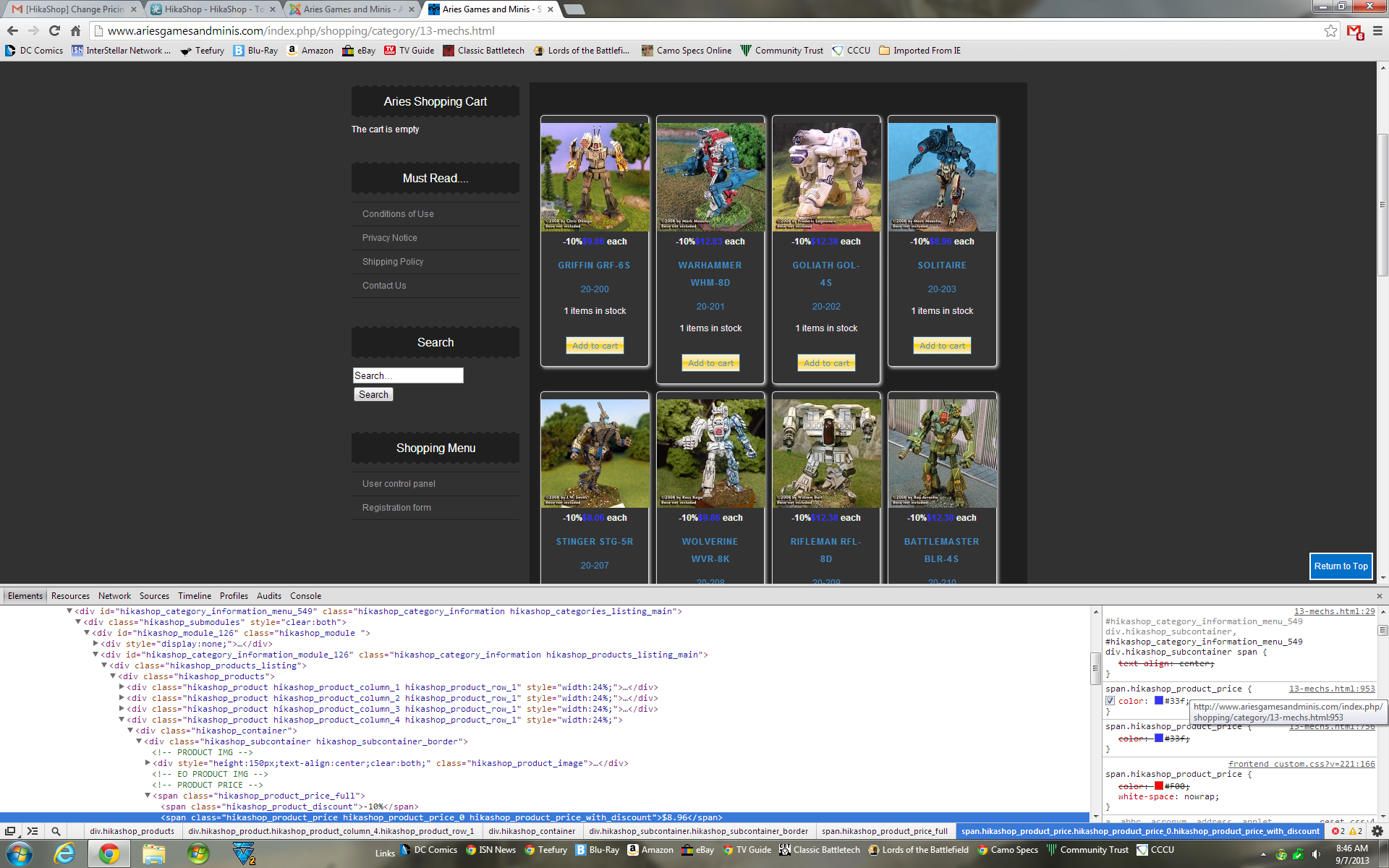Image resolution: width=1389 pixels, height=868 pixels.
Task: Click the DevTools dock-side icon
Action: [10, 831]
